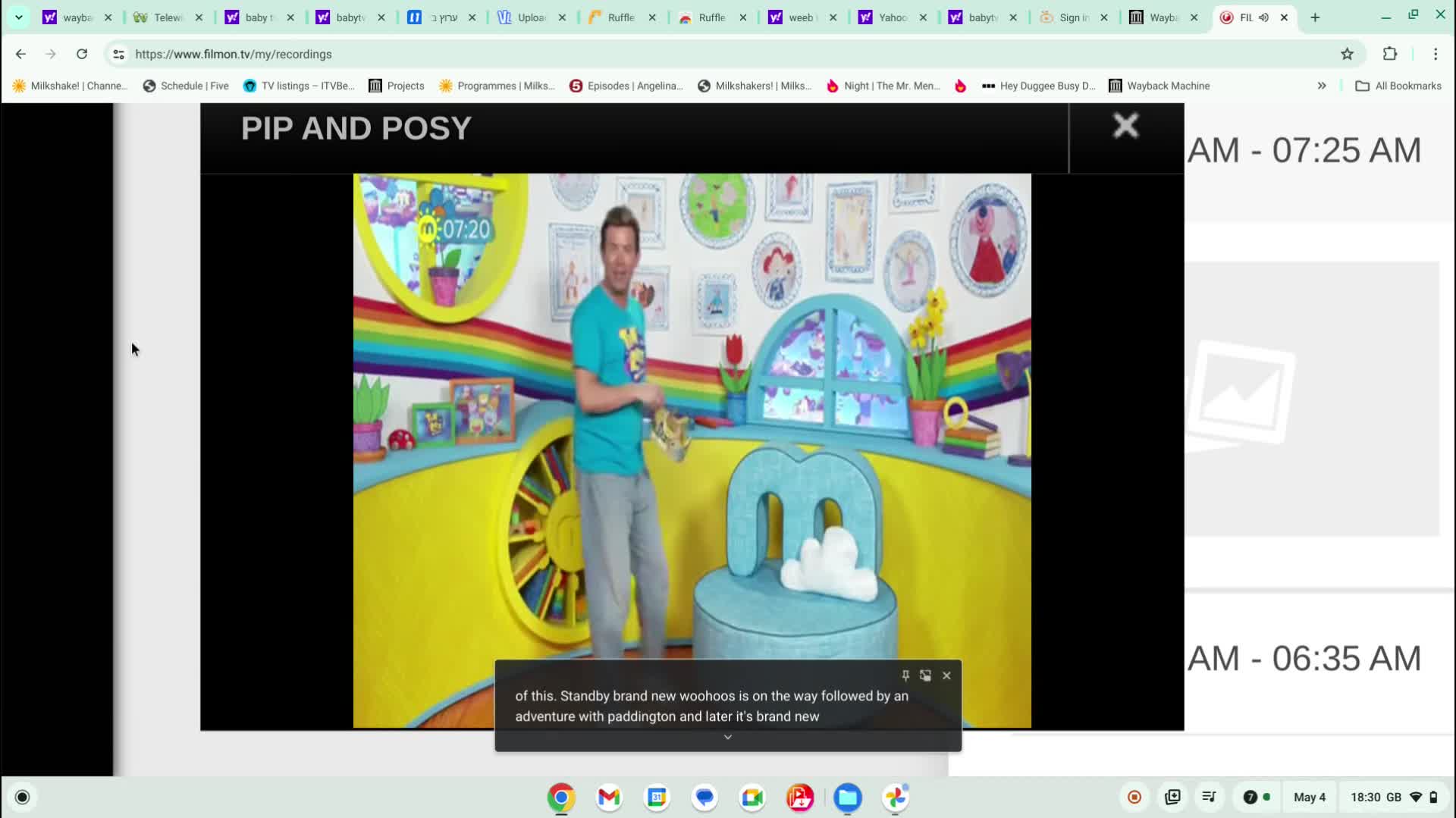1456x818 pixels.
Task: Open the tab search dropdown arrow
Action: pos(19,17)
